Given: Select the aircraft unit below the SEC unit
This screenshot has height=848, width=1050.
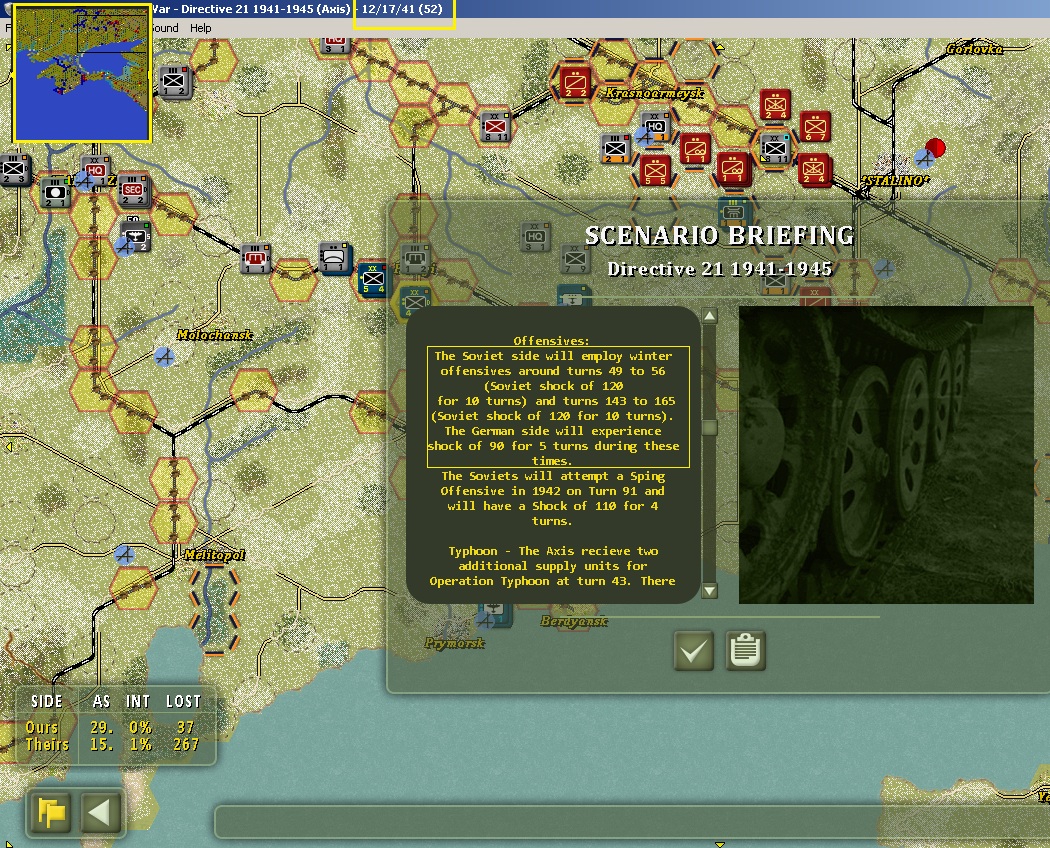Looking at the screenshot, I should click(x=136, y=235).
